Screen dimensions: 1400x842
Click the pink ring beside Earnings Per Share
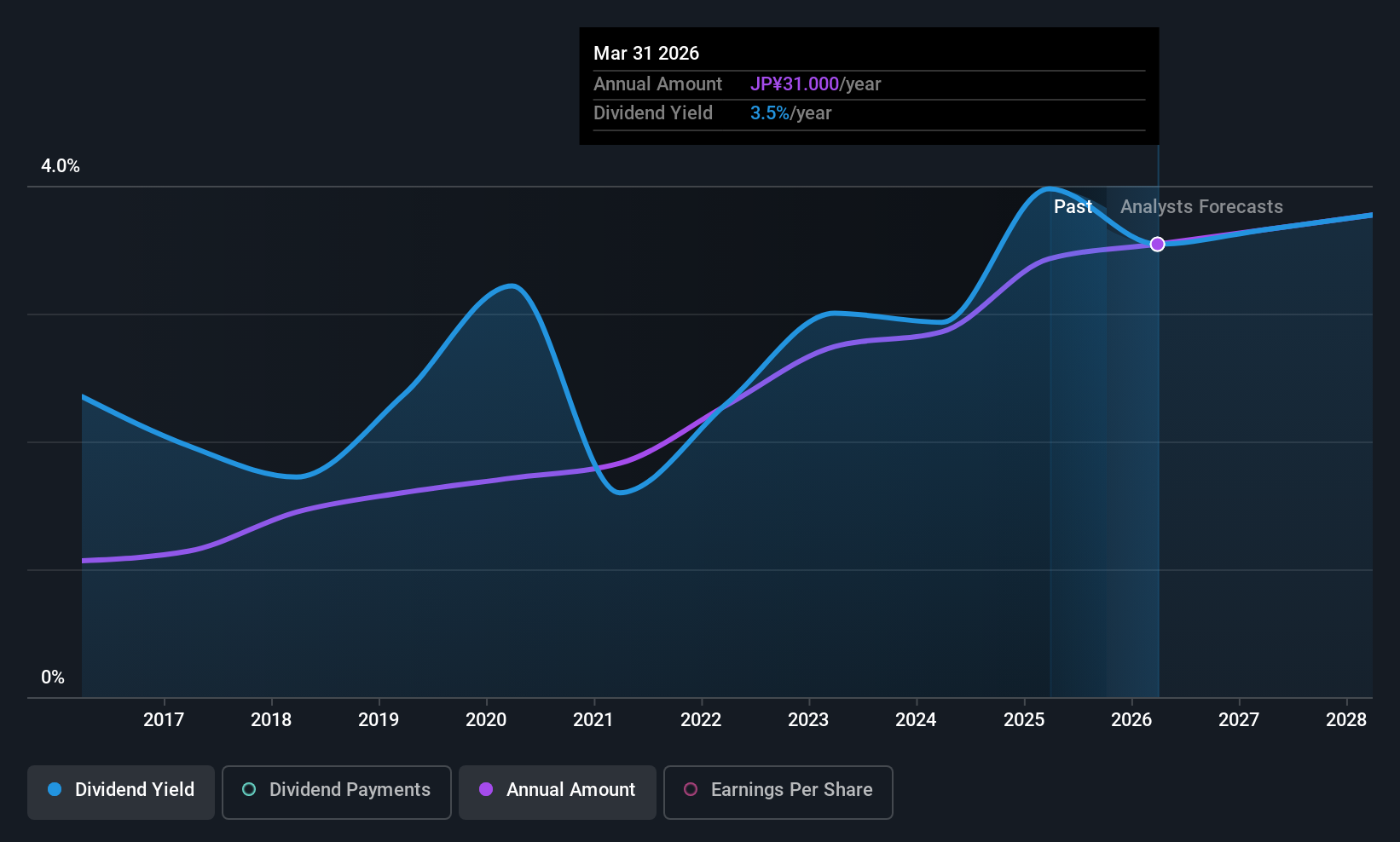(x=691, y=789)
